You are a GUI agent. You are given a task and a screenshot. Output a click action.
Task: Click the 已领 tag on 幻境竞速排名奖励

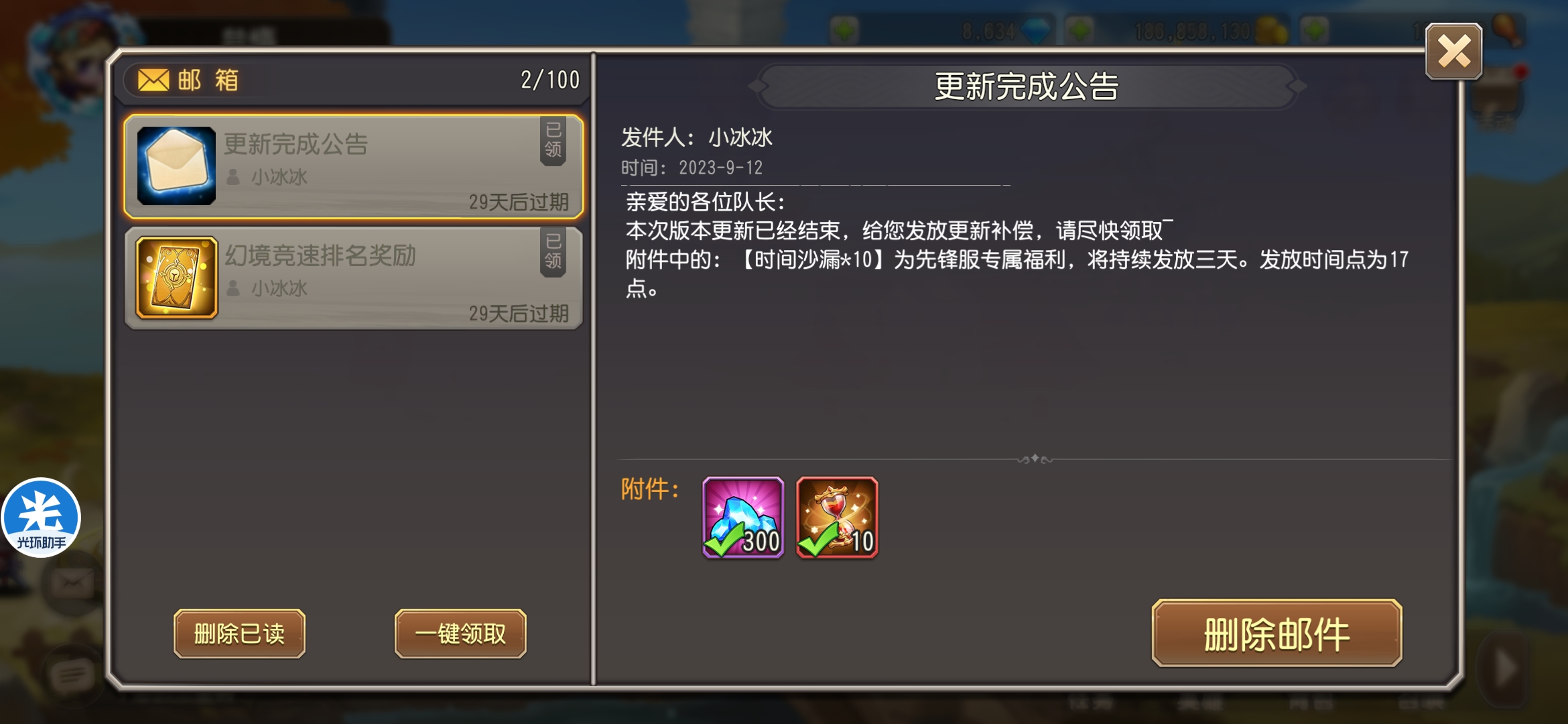(x=553, y=251)
